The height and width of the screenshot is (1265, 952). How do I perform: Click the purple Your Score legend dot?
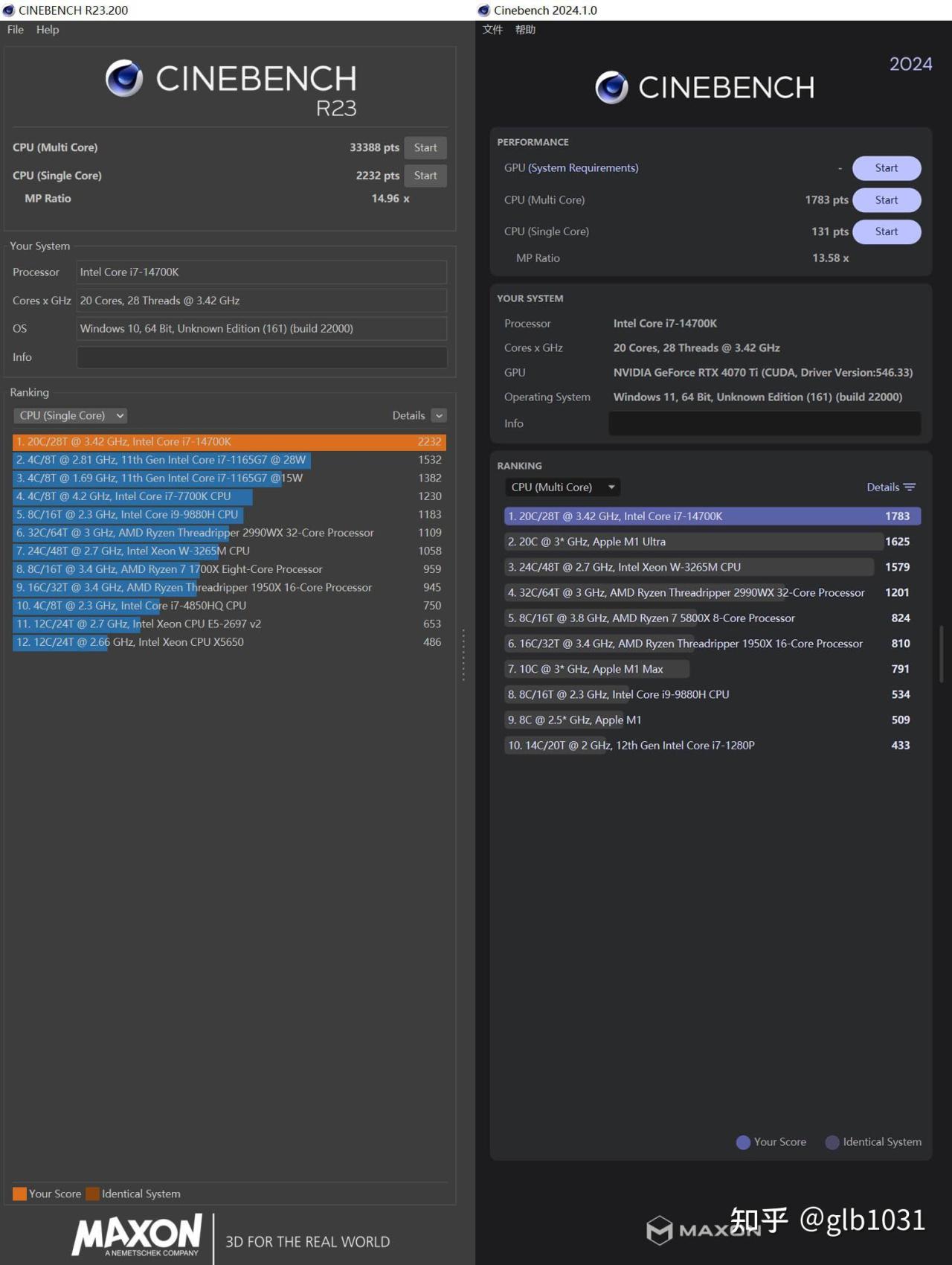(743, 1142)
